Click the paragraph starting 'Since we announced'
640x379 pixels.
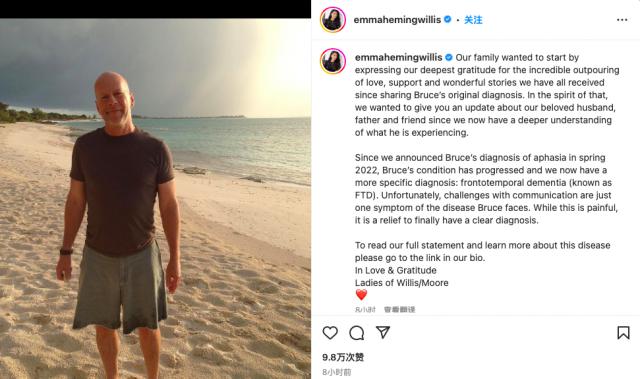pyautogui.click(x=486, y=189)
